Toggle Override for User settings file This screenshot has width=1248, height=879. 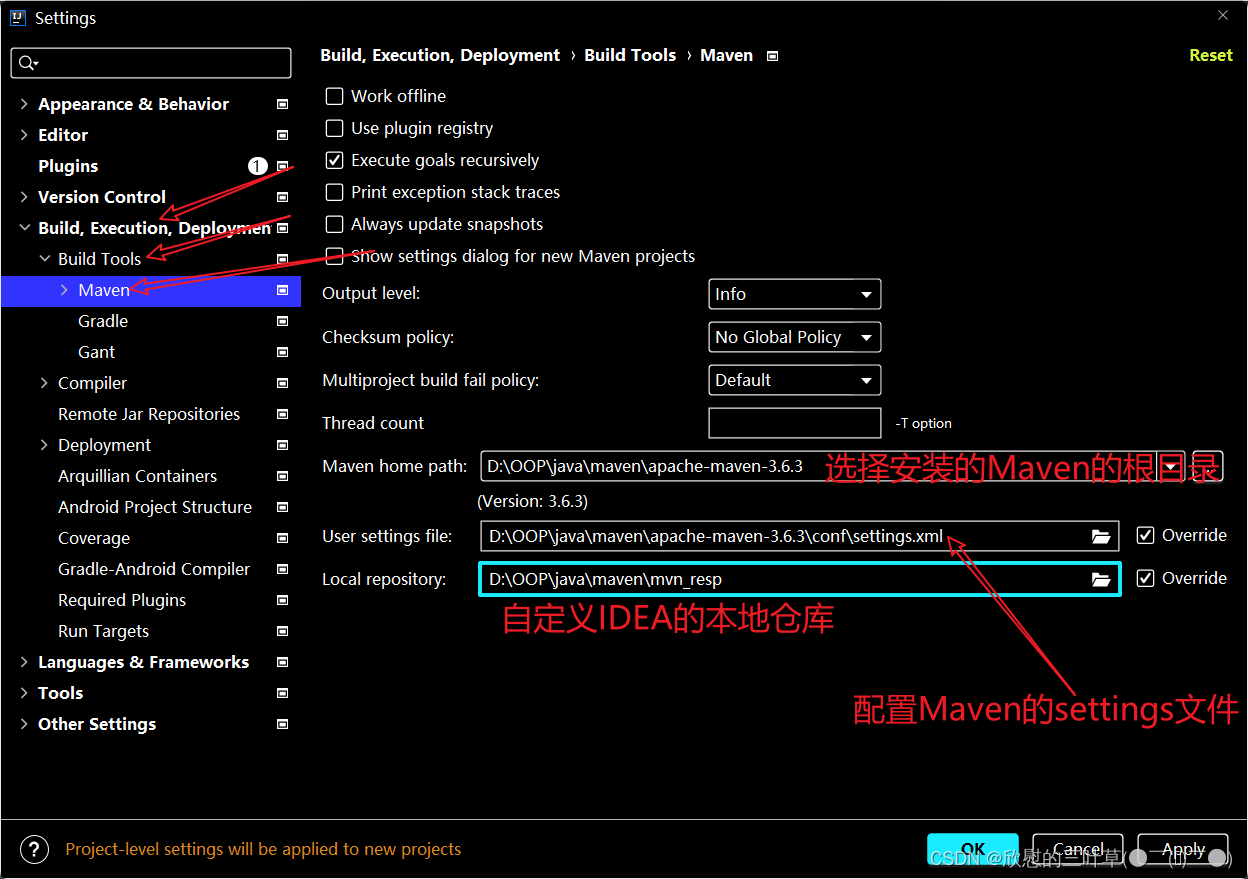[1146, 536]
